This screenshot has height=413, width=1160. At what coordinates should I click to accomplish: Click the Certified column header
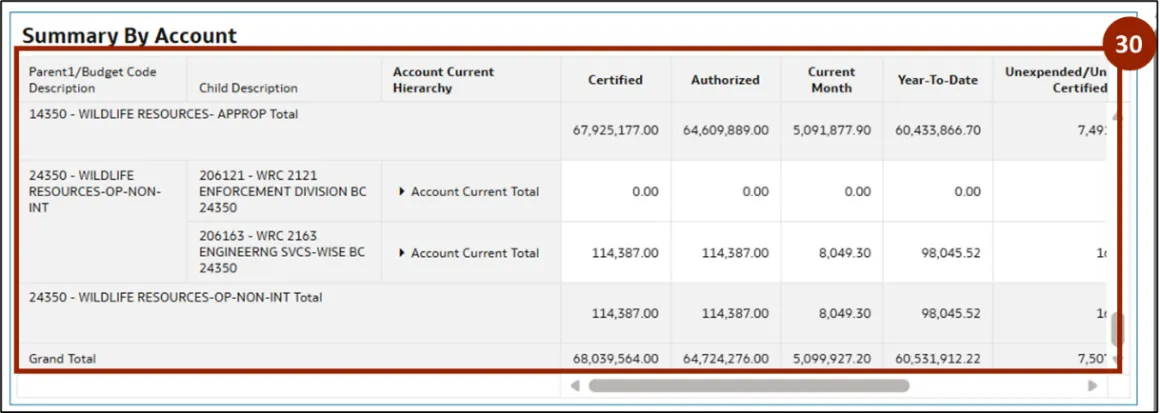point(615,80)
